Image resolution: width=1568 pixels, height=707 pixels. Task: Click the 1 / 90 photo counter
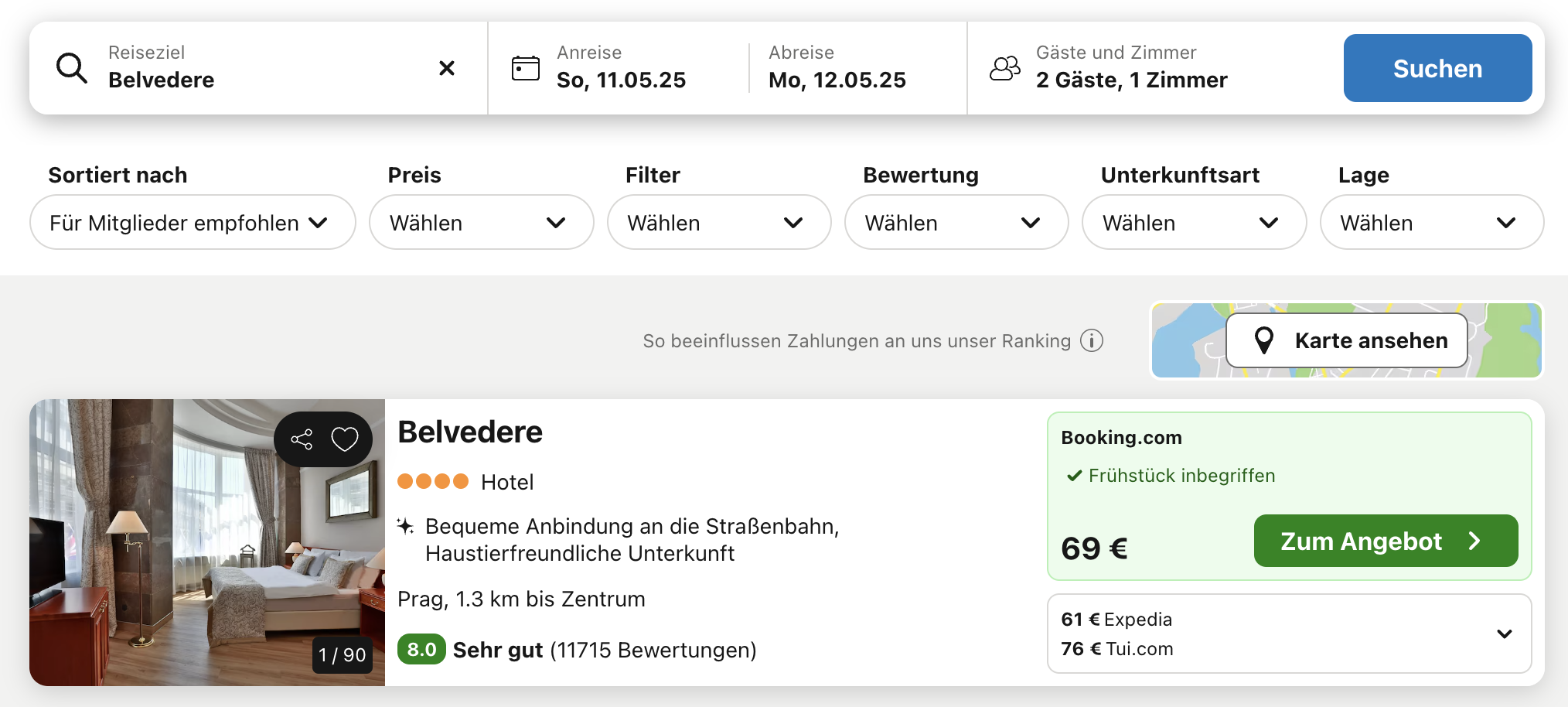(343, 655)
